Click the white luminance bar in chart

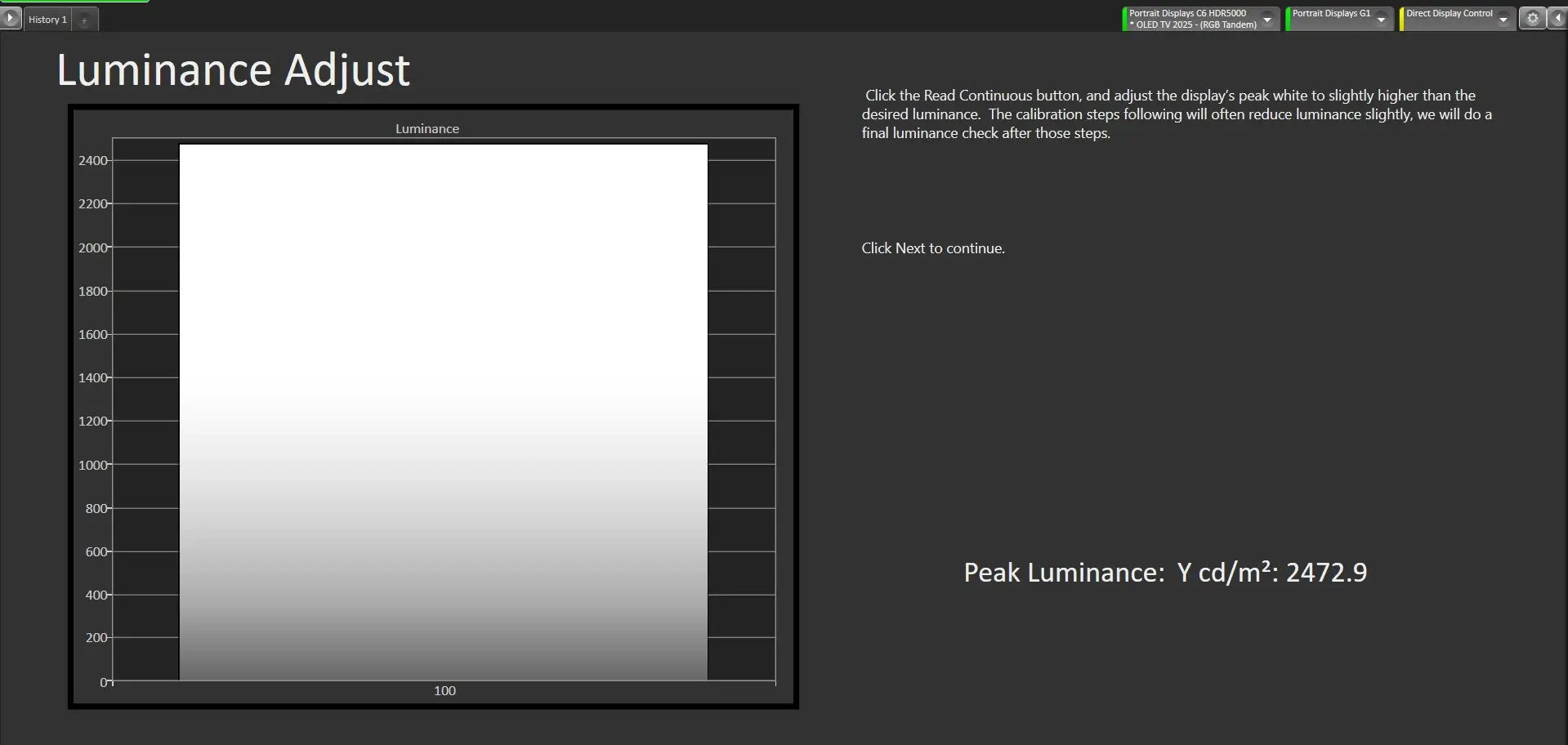(x=443, y=408)
